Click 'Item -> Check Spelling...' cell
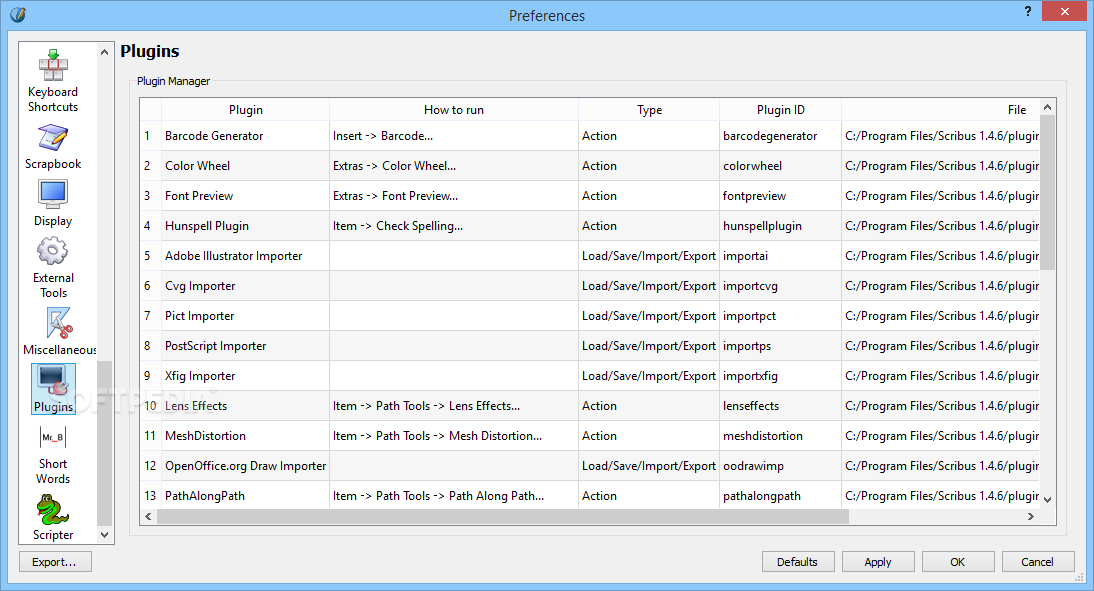Image resolution: width=1094 pixels, height=591 pixels. [x=454, y=226]
